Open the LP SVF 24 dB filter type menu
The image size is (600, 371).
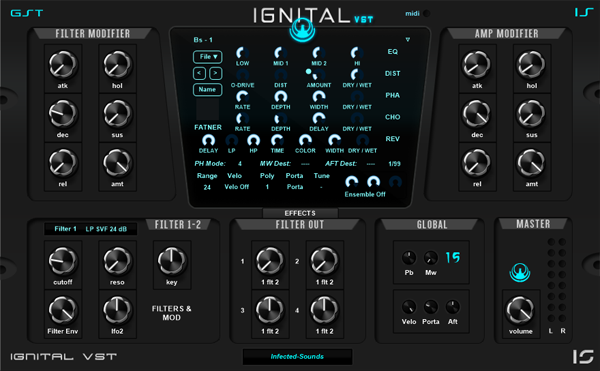click(106, 229)
